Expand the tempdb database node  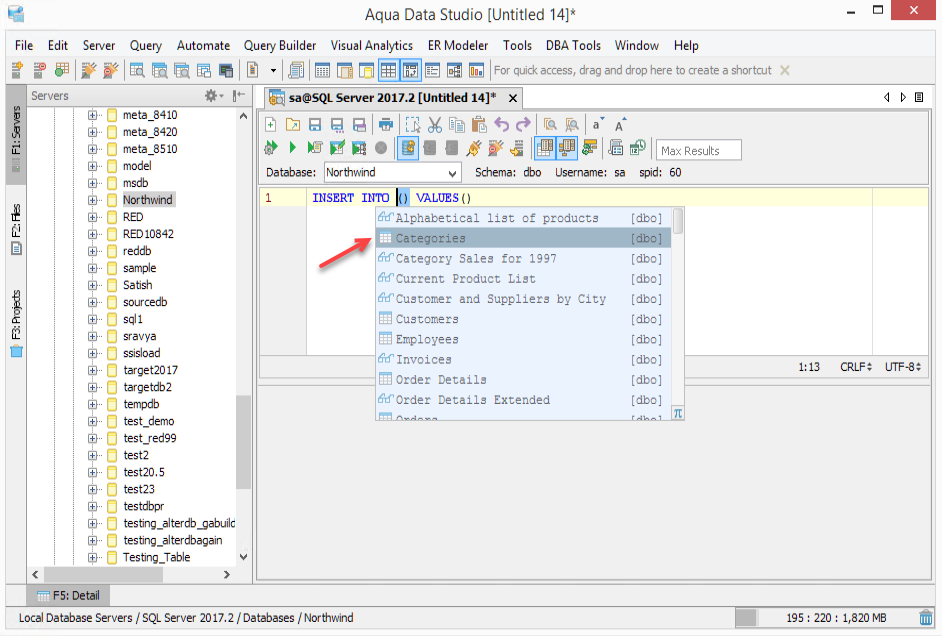click(x=92, y=404)
